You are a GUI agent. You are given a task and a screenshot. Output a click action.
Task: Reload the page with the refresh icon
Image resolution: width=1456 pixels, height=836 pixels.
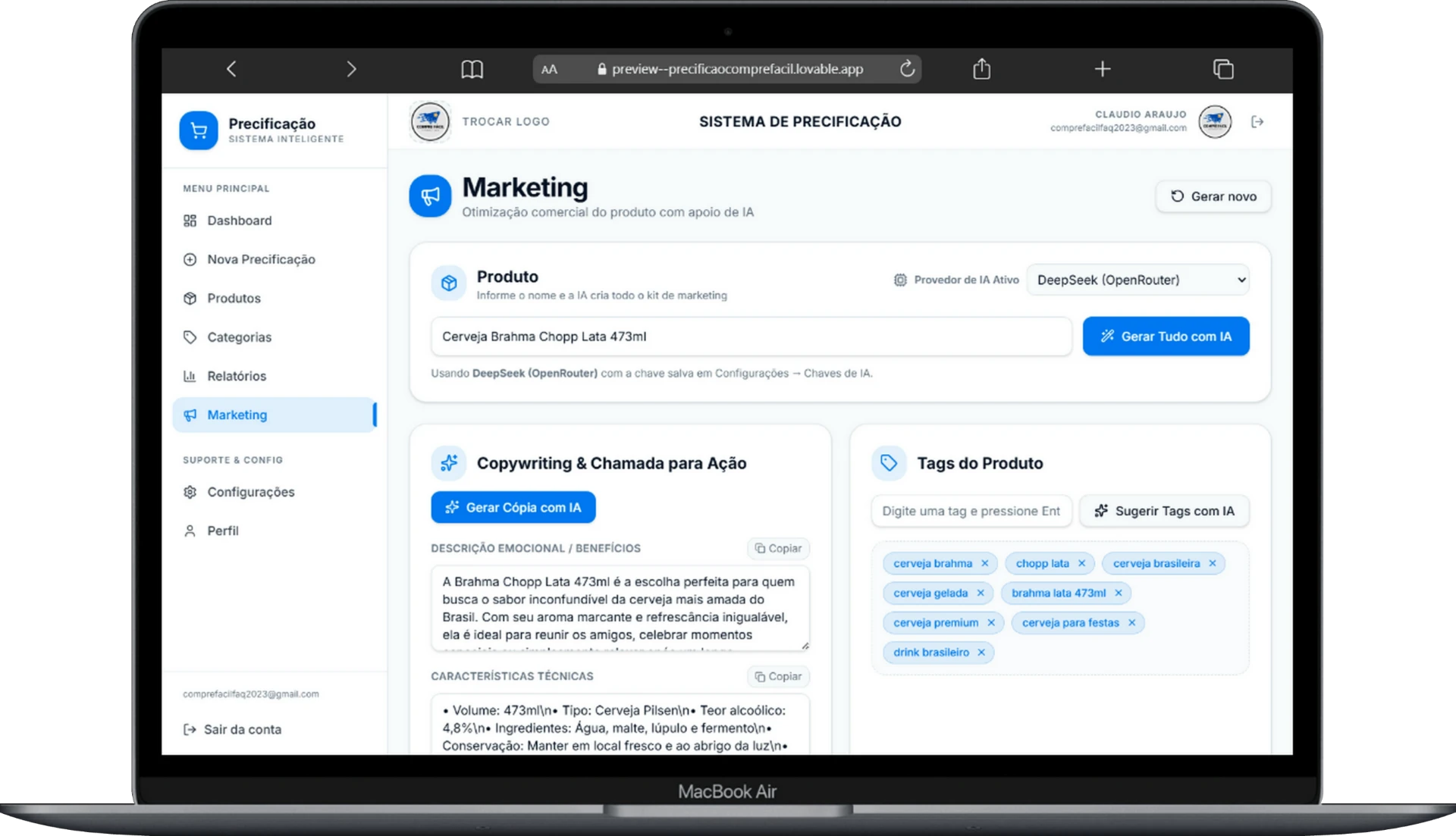coord(907,69)
